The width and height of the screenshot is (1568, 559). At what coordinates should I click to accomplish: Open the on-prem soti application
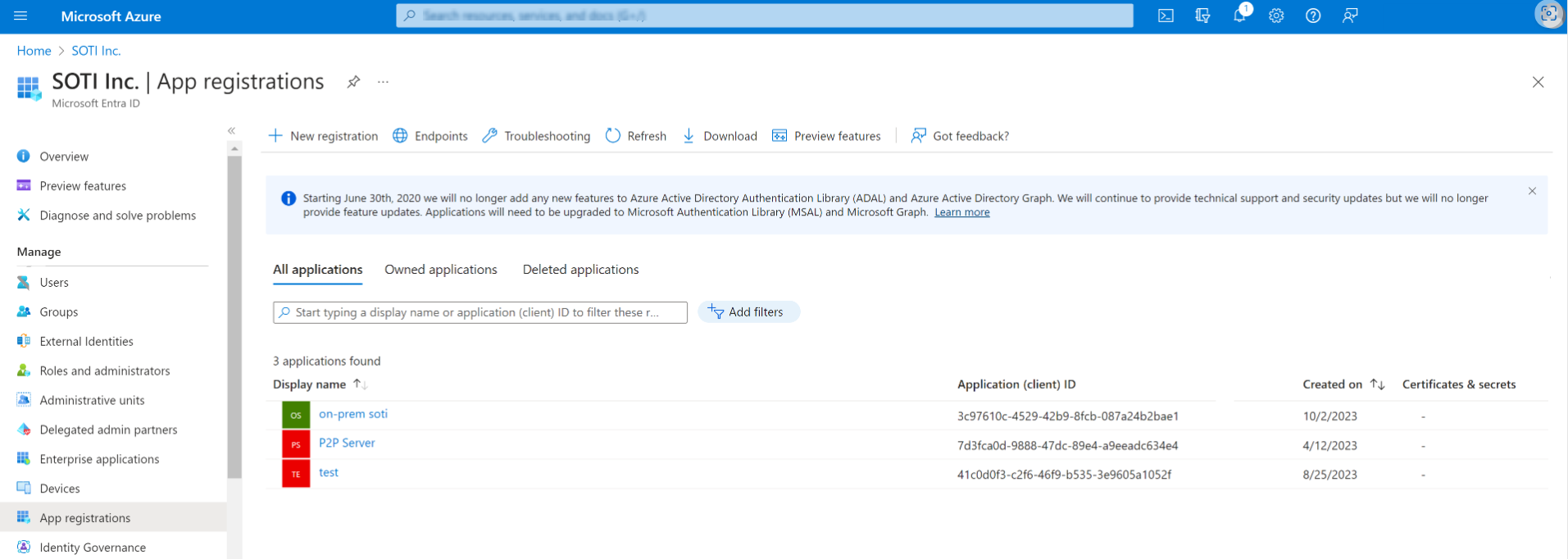(353, 414)
